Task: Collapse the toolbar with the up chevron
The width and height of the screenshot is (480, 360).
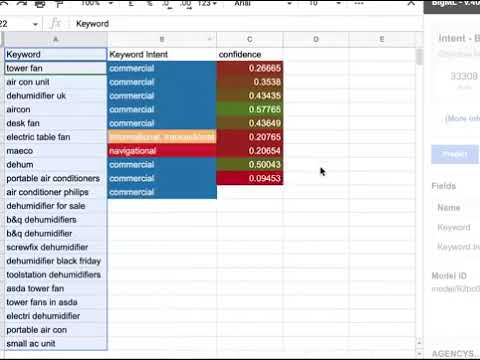Action: 411,3
